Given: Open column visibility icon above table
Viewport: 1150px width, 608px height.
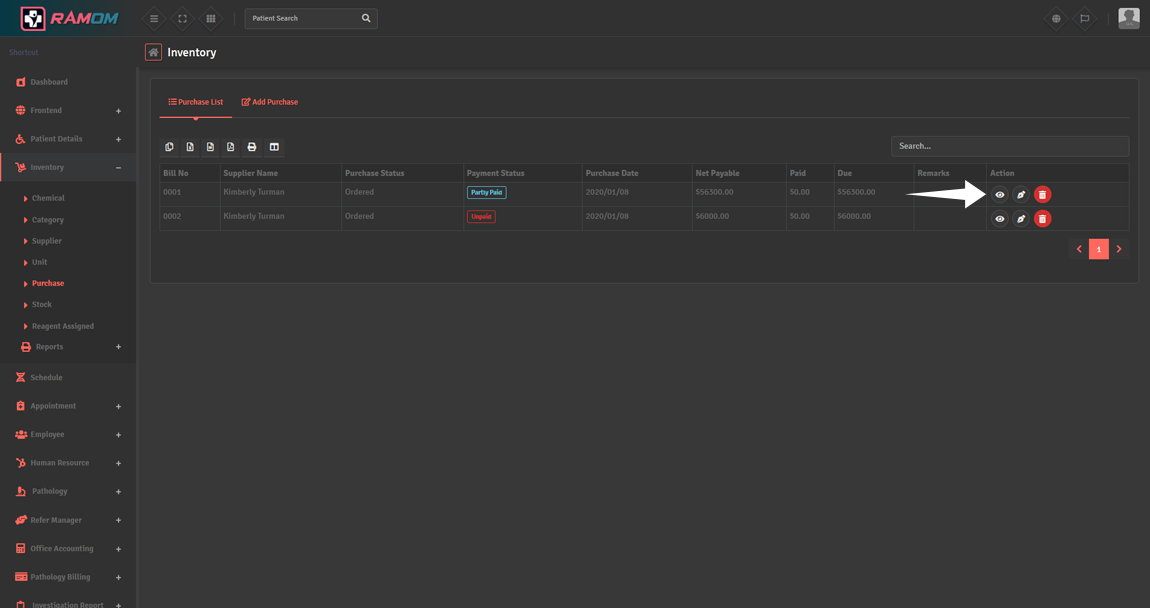Looking at the screenshot, I should tap(274, 147).
